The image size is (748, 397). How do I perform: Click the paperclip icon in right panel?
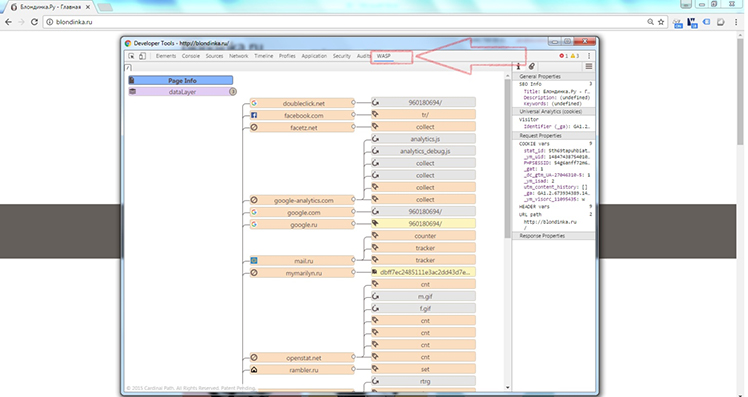(531, 66)
